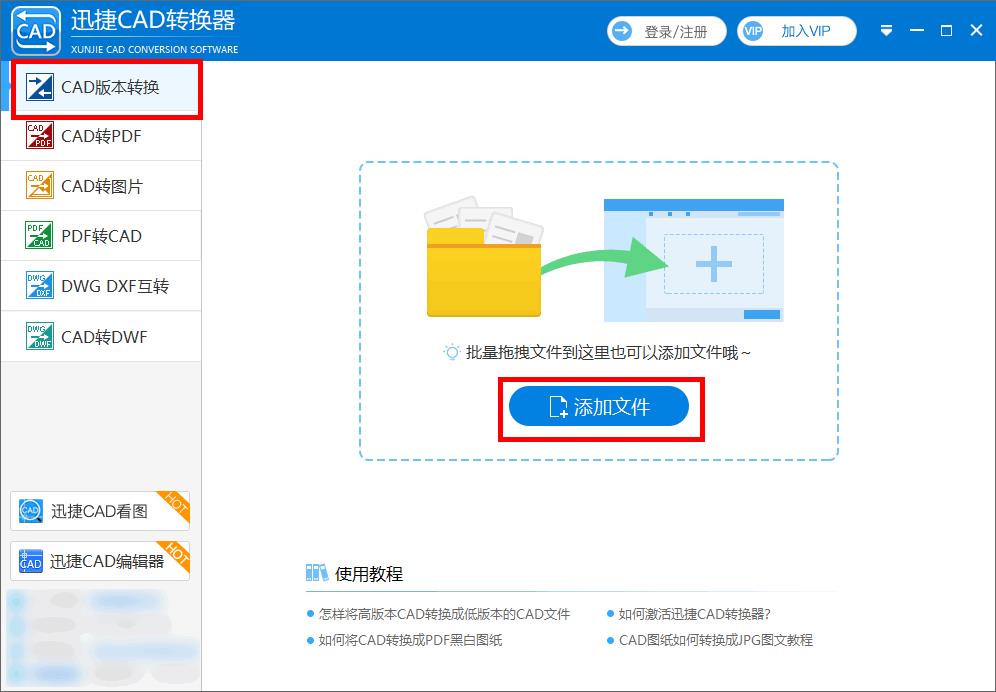Switch to CAD转图片 mode
This screenshot has height=692, width=996.
[x=101, y=186]
